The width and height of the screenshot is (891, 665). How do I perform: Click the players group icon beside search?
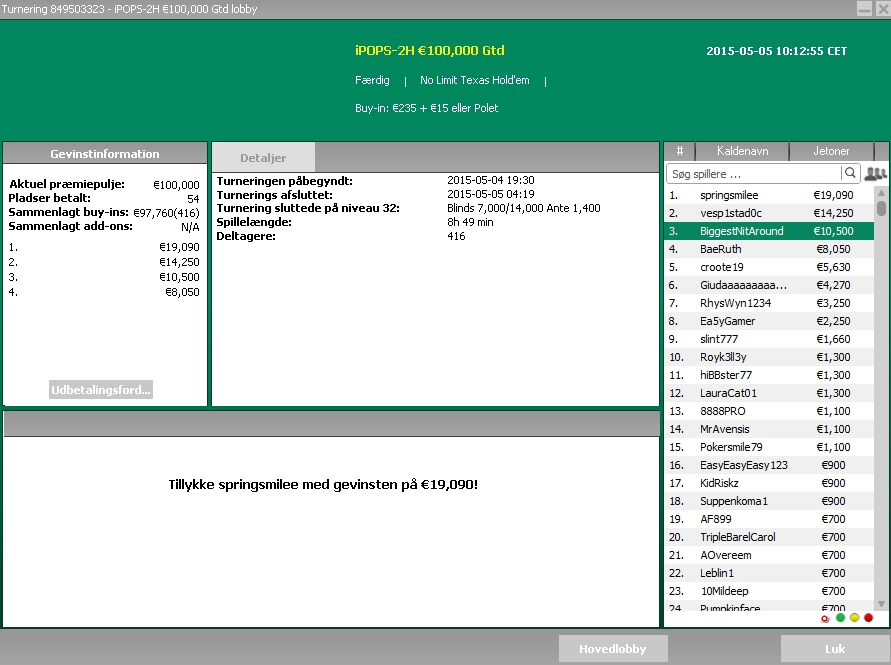875,174
